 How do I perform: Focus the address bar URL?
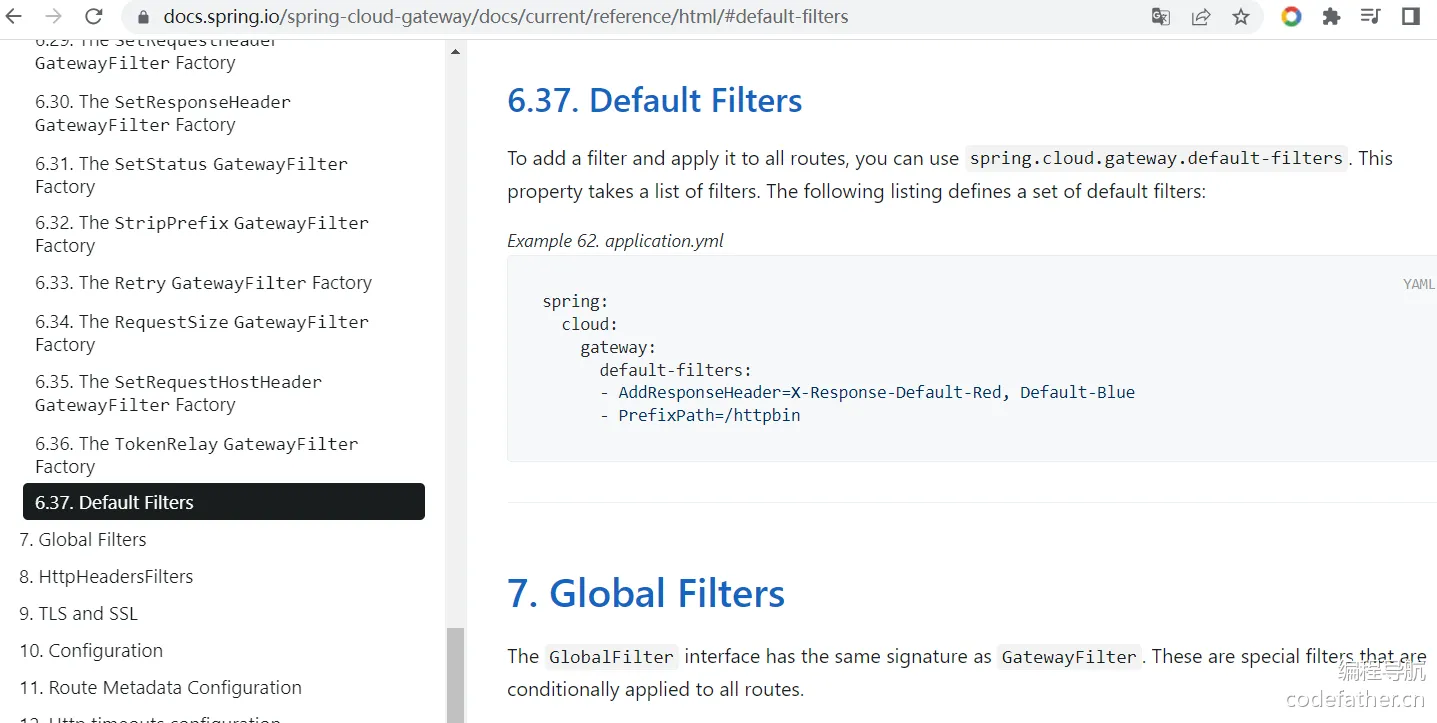click(x=506, y=17)
